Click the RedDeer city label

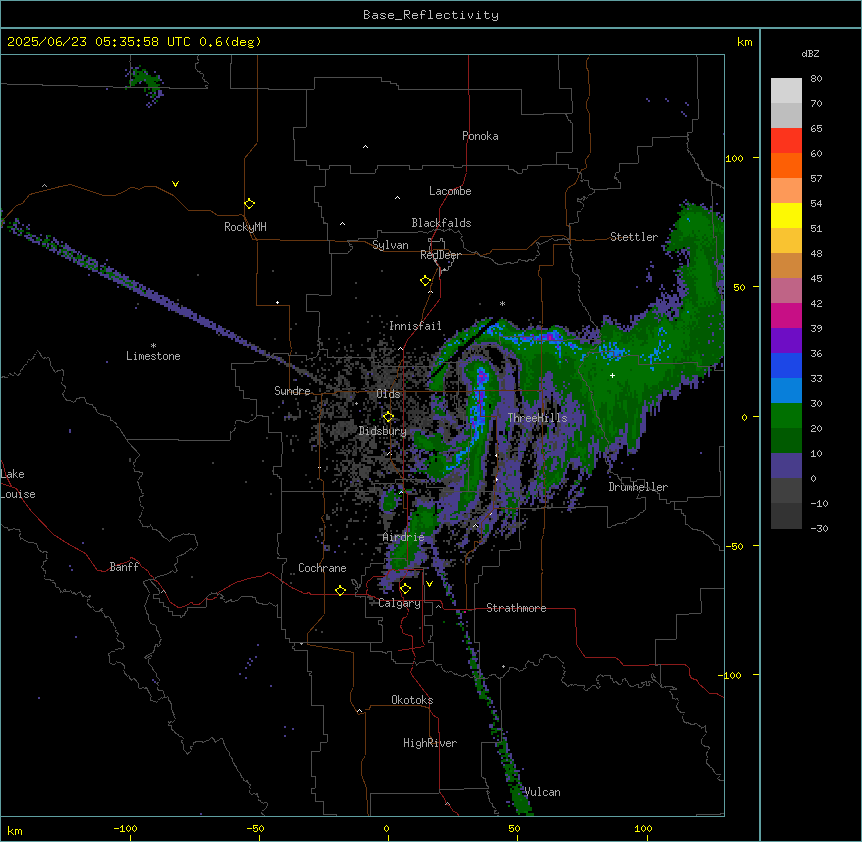click(440, 255)
